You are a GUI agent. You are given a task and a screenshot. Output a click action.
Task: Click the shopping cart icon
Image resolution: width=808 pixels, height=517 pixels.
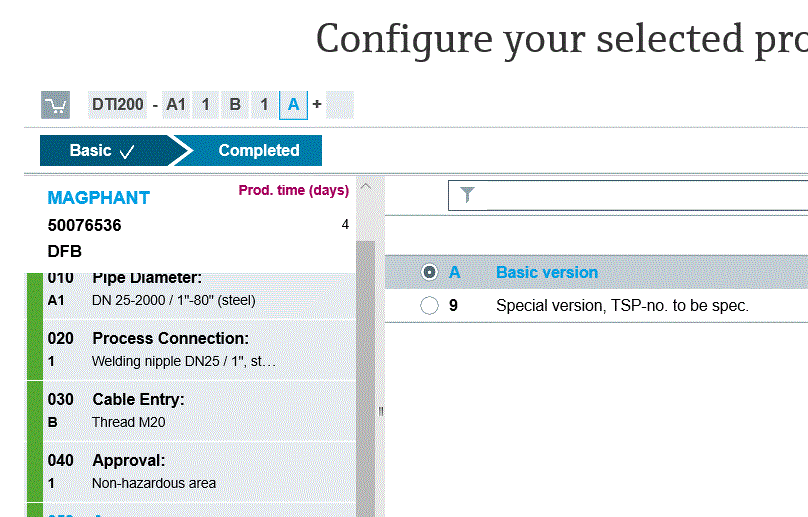[x=55, y=105]
